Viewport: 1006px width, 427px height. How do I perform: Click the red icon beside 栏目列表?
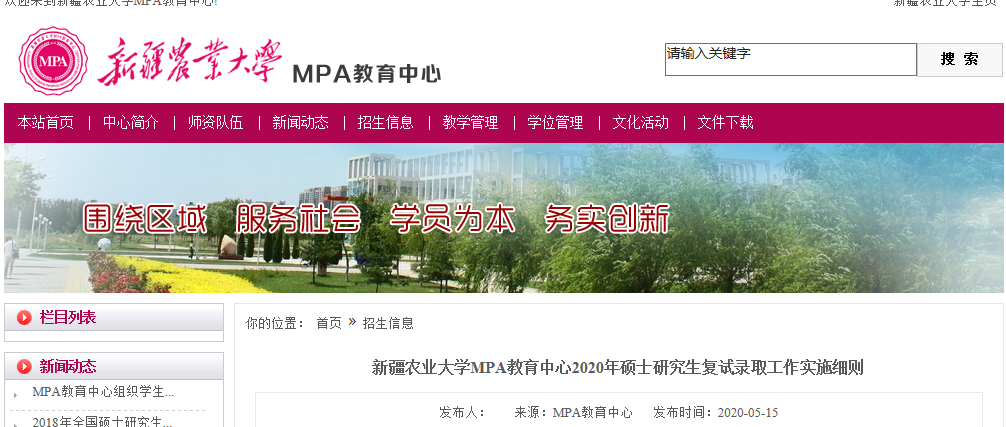tap(24, 317)
